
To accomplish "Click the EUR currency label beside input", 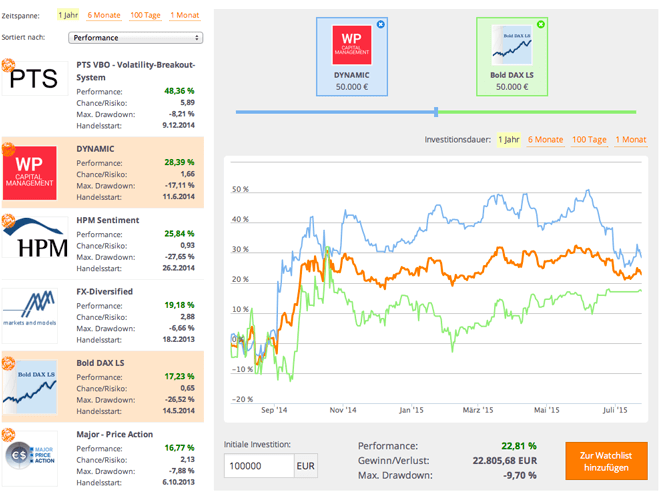I will tap(306, 466).
